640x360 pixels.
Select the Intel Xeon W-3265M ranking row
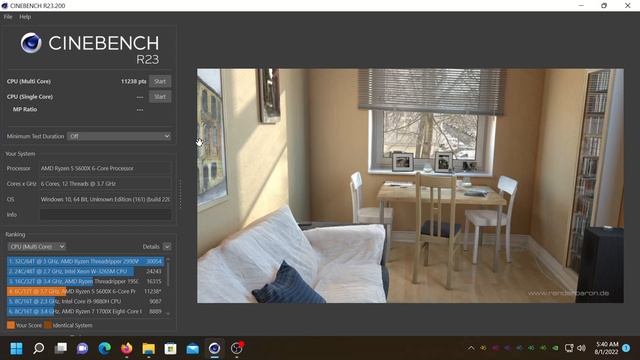pyautogui.click(x=85, y=271)
